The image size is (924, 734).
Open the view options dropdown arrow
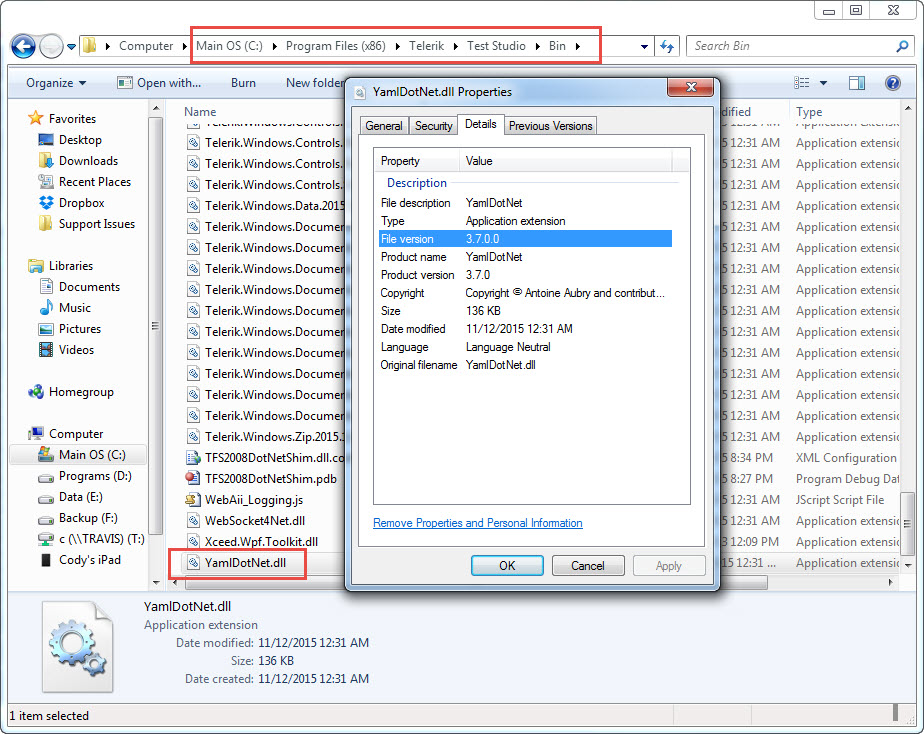823,83
